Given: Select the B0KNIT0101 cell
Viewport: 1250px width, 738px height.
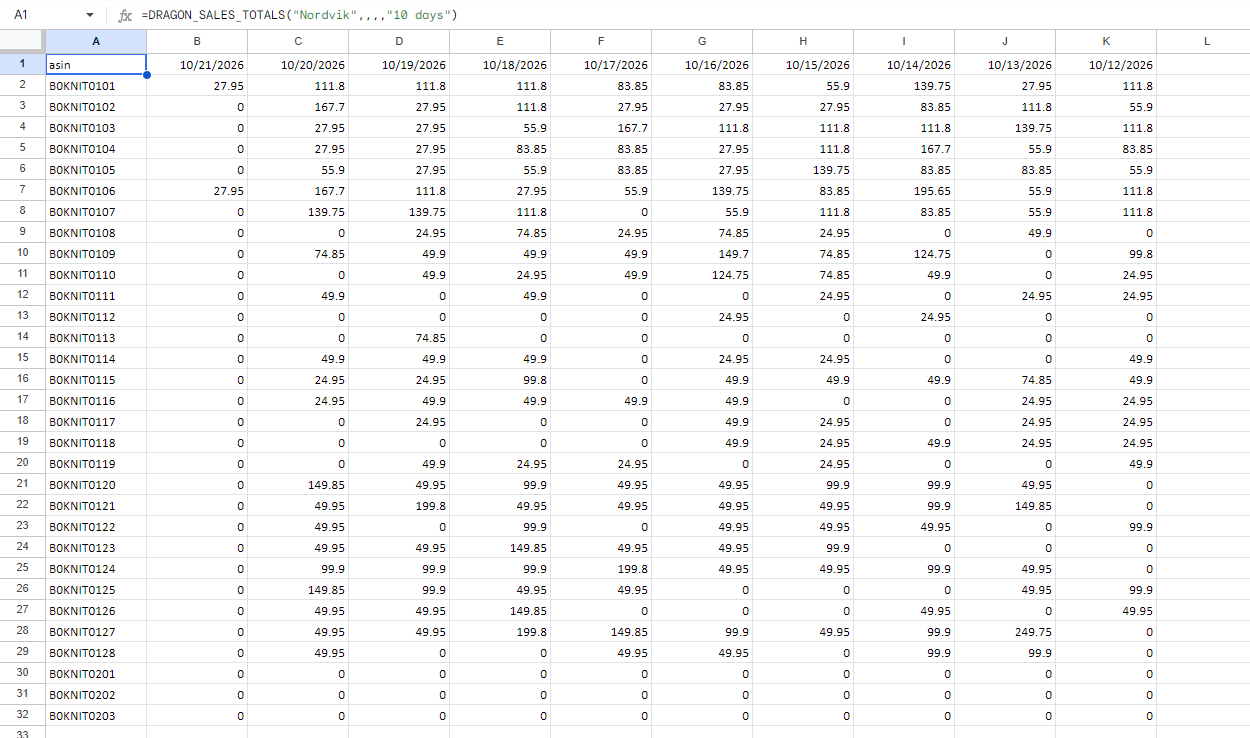Looking at the screenshot, I should 96,86.
